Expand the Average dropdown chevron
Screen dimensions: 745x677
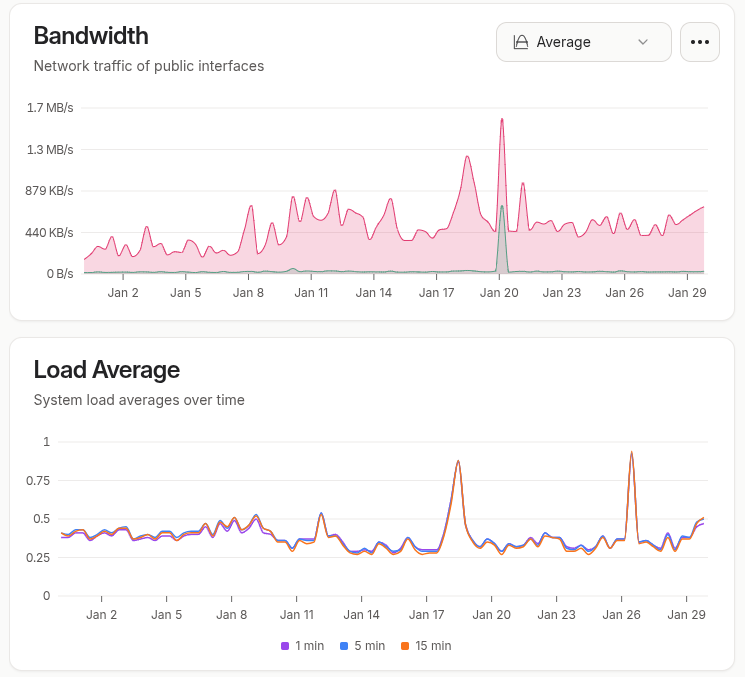[643, 42]
